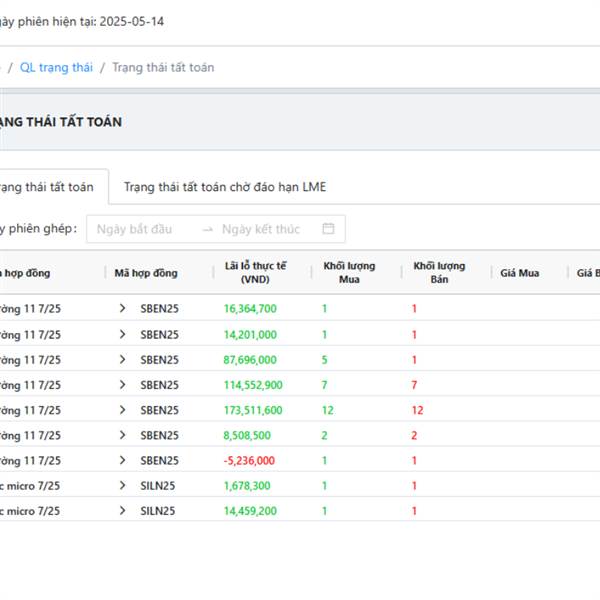This screenshot has height=600, width=600.
Task: Sort by Khối lượng Mua header
Action: click(349, 272)
